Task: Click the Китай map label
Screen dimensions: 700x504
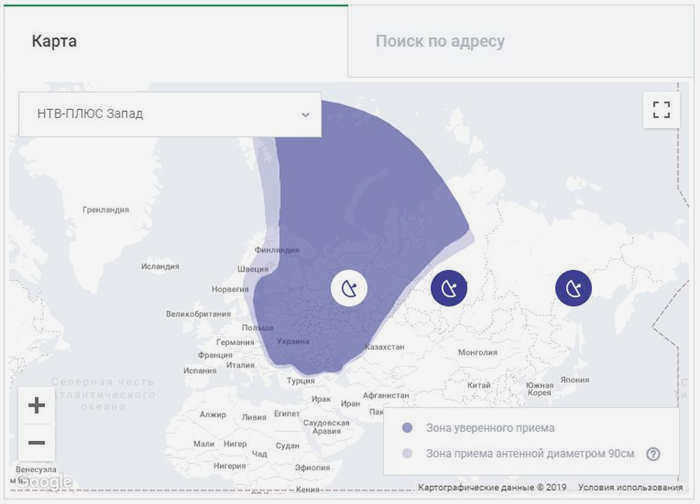Action: [x=479, y=385]
